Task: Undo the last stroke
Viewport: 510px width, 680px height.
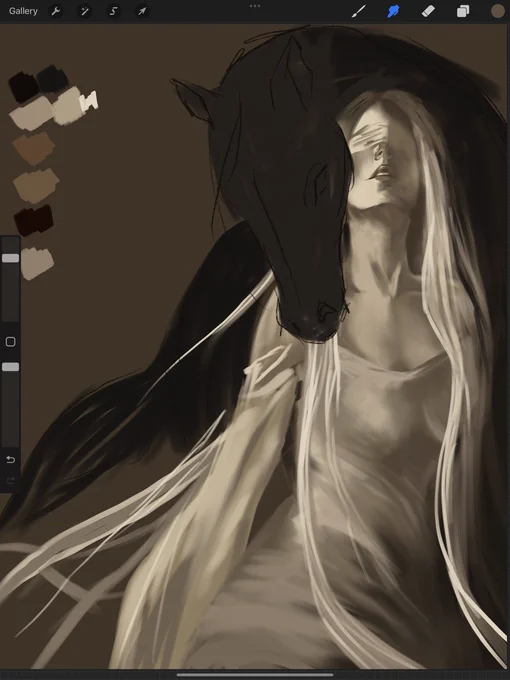Action: point(10,460)
